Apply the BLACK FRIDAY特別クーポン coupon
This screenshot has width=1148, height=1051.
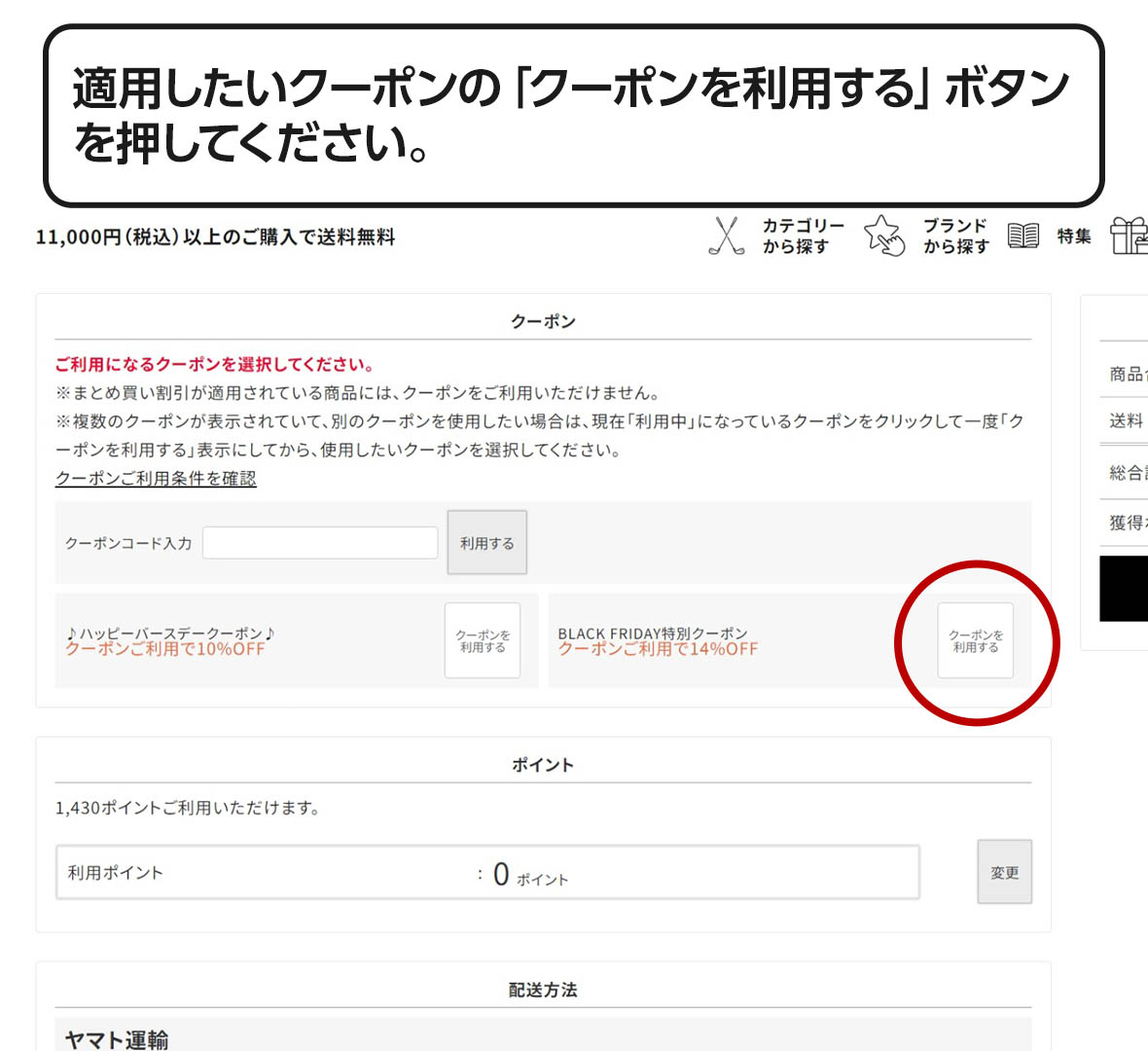coord(976,640)
